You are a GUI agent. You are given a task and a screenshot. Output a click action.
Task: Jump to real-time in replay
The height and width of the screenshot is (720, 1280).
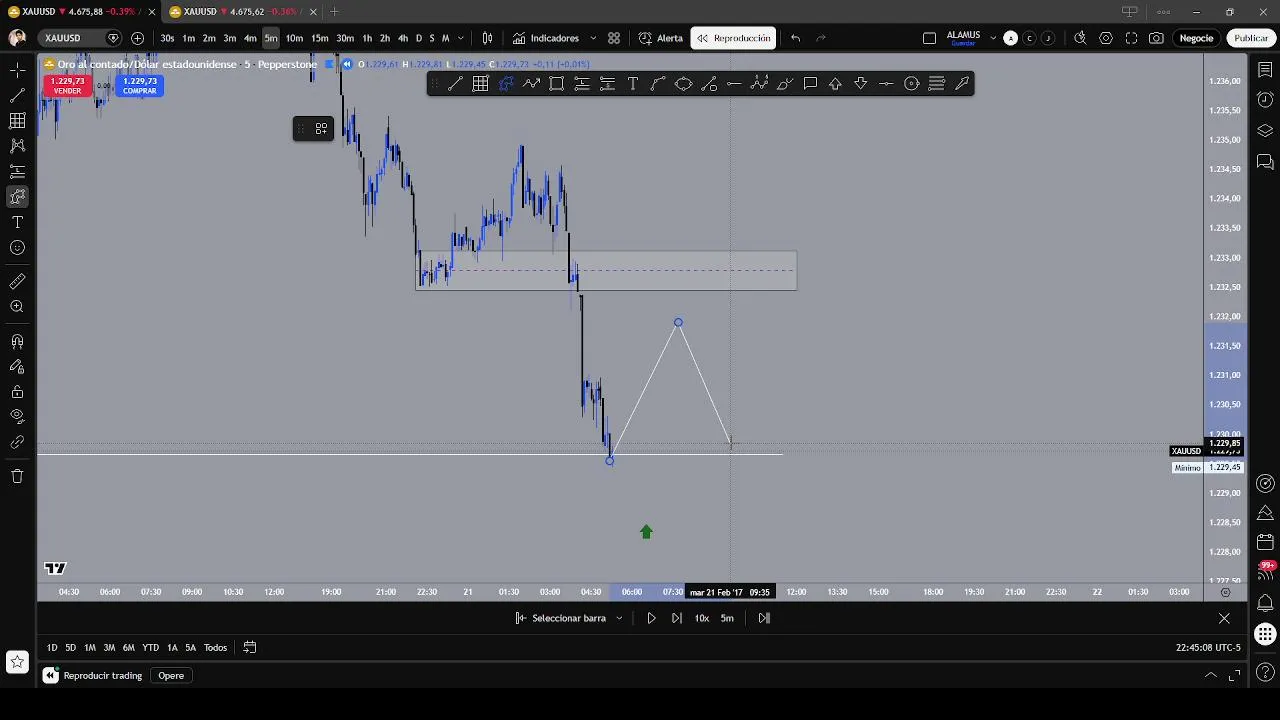pyautogui.click(x=764, y=618)
